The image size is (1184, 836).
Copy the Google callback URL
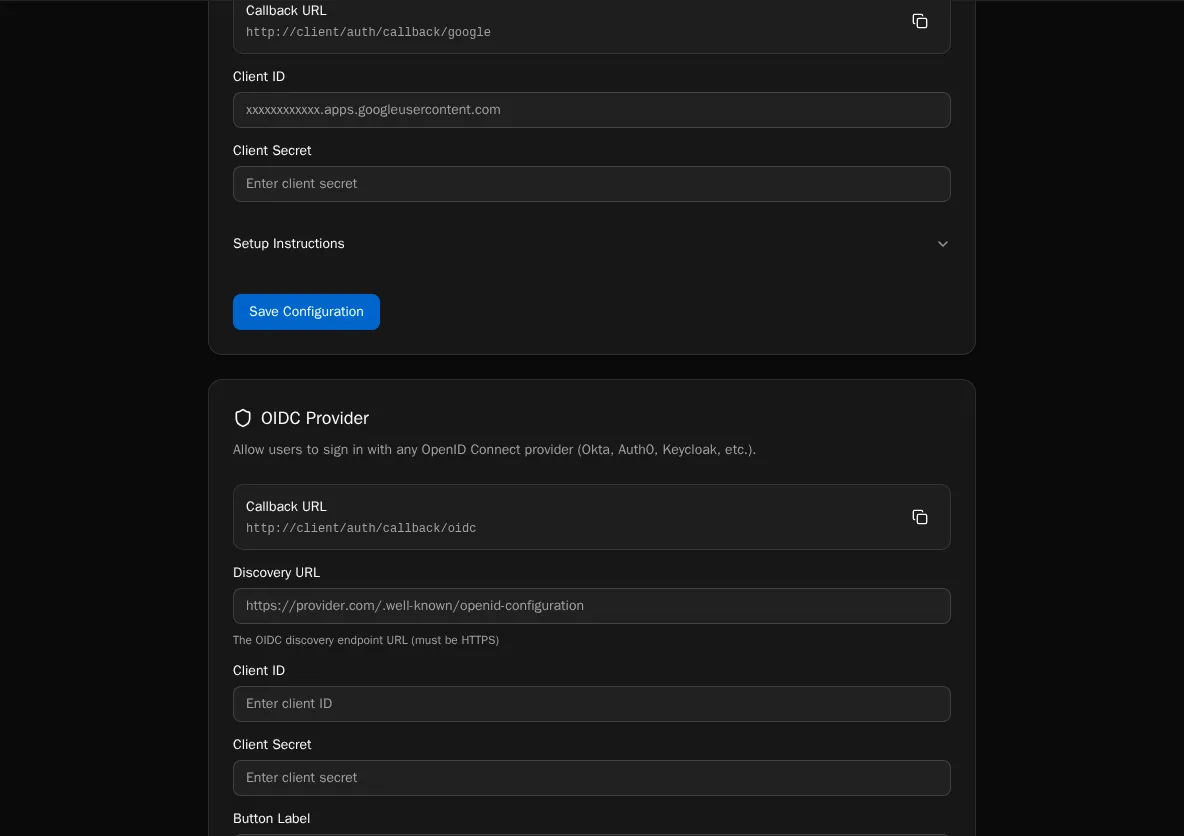click(919, 21)
